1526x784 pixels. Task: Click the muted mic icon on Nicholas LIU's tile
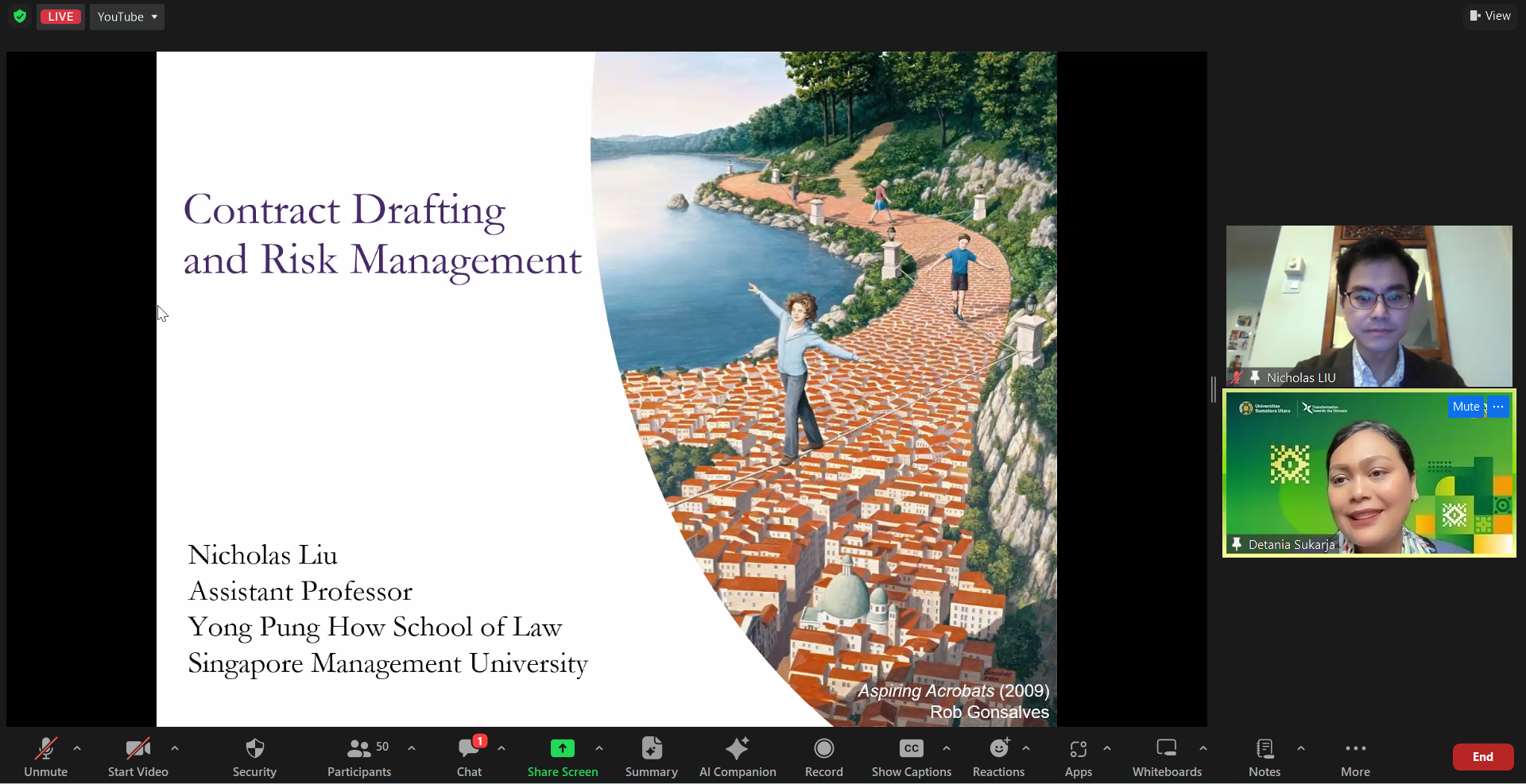tap(1237, 377)
